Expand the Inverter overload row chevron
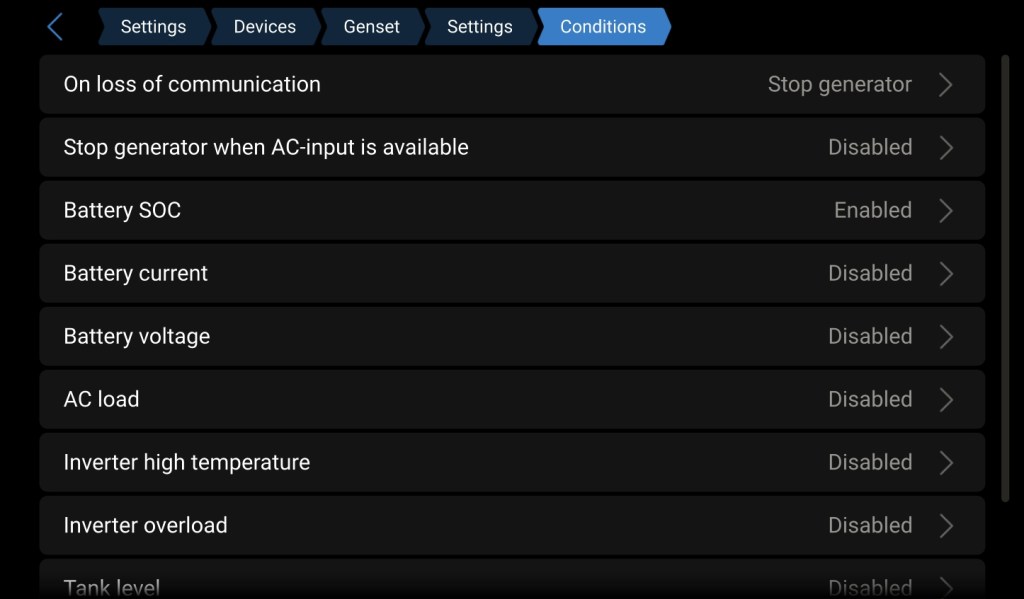Viewport: 1024px width, 599px height. (946, 525)
